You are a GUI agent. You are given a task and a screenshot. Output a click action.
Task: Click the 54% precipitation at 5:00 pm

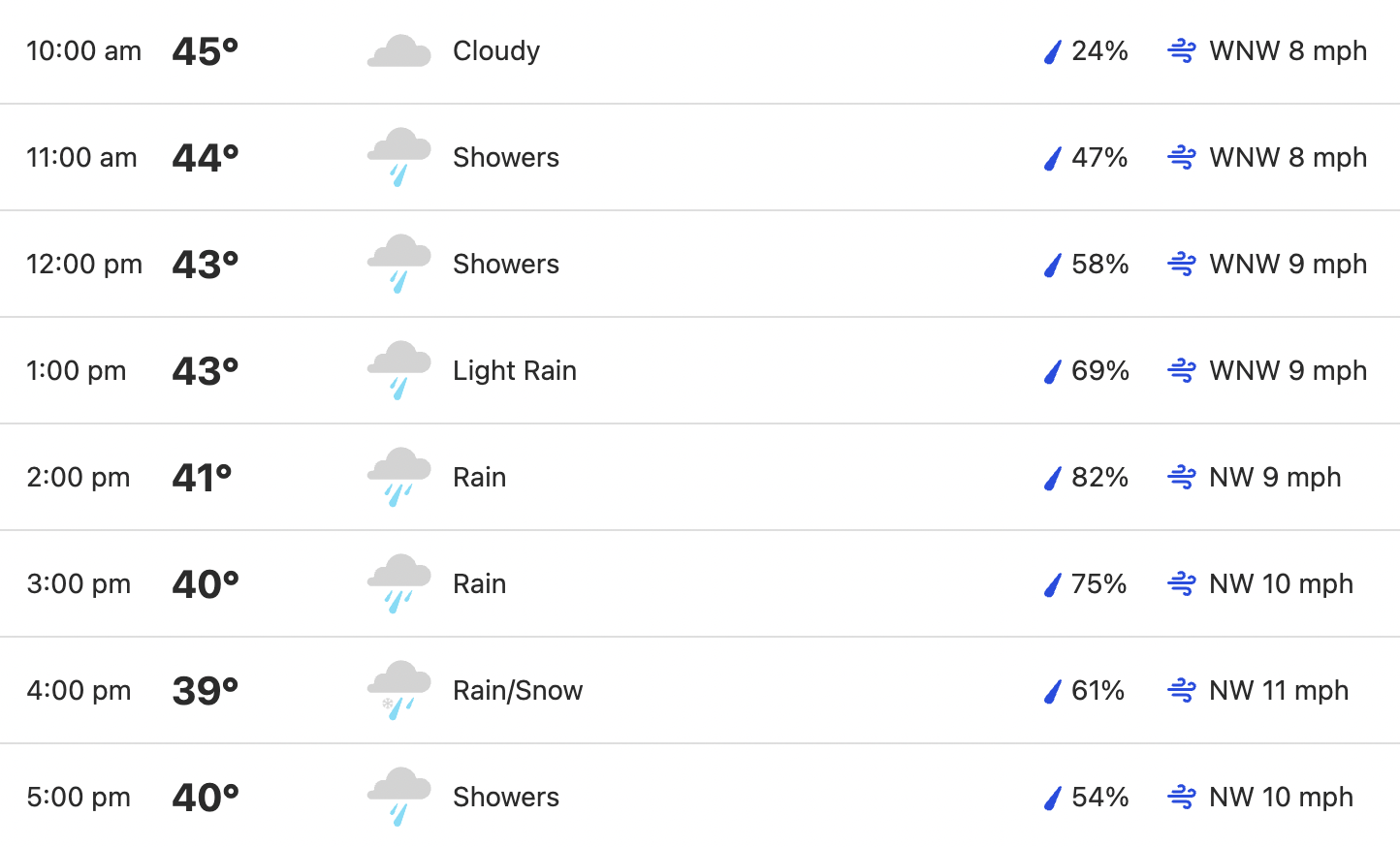coord(1100,797)
